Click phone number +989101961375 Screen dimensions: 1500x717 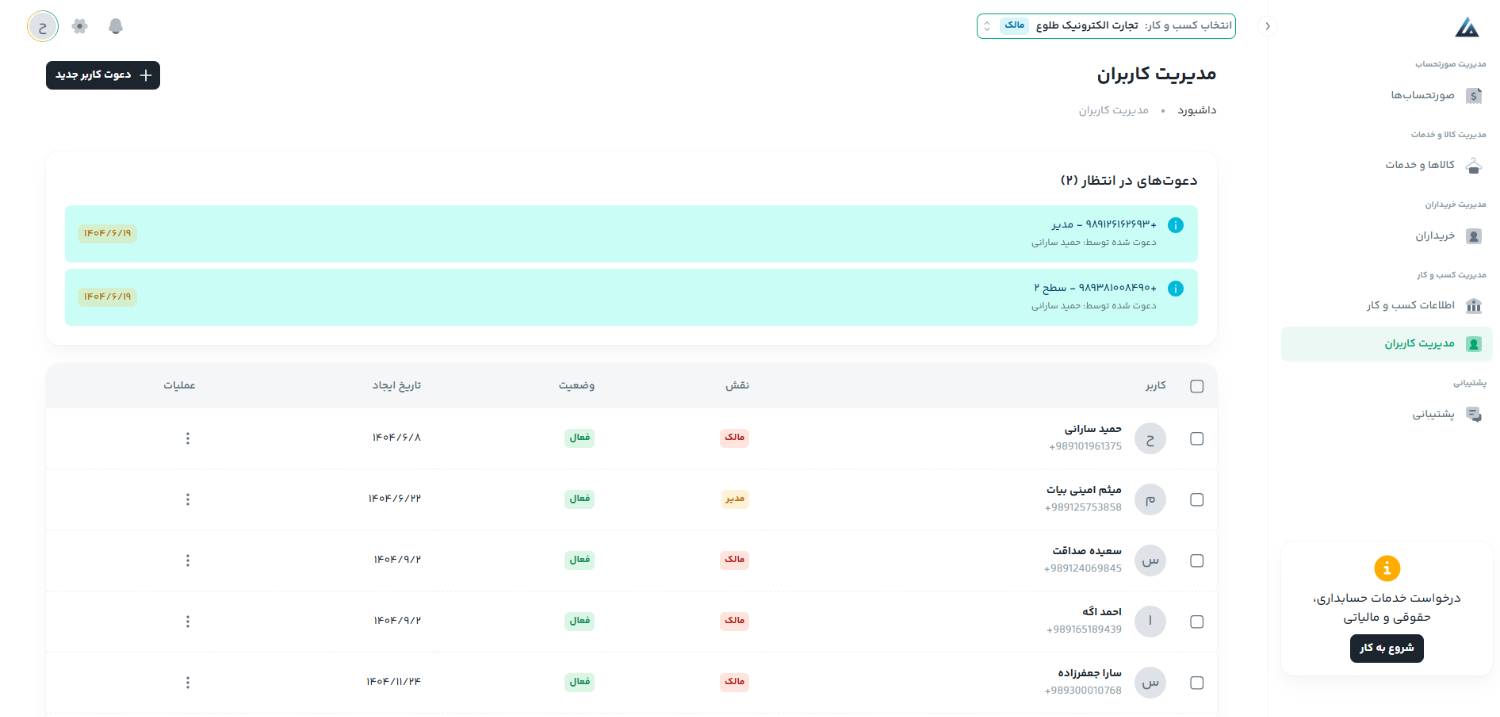coord(1085,447)
